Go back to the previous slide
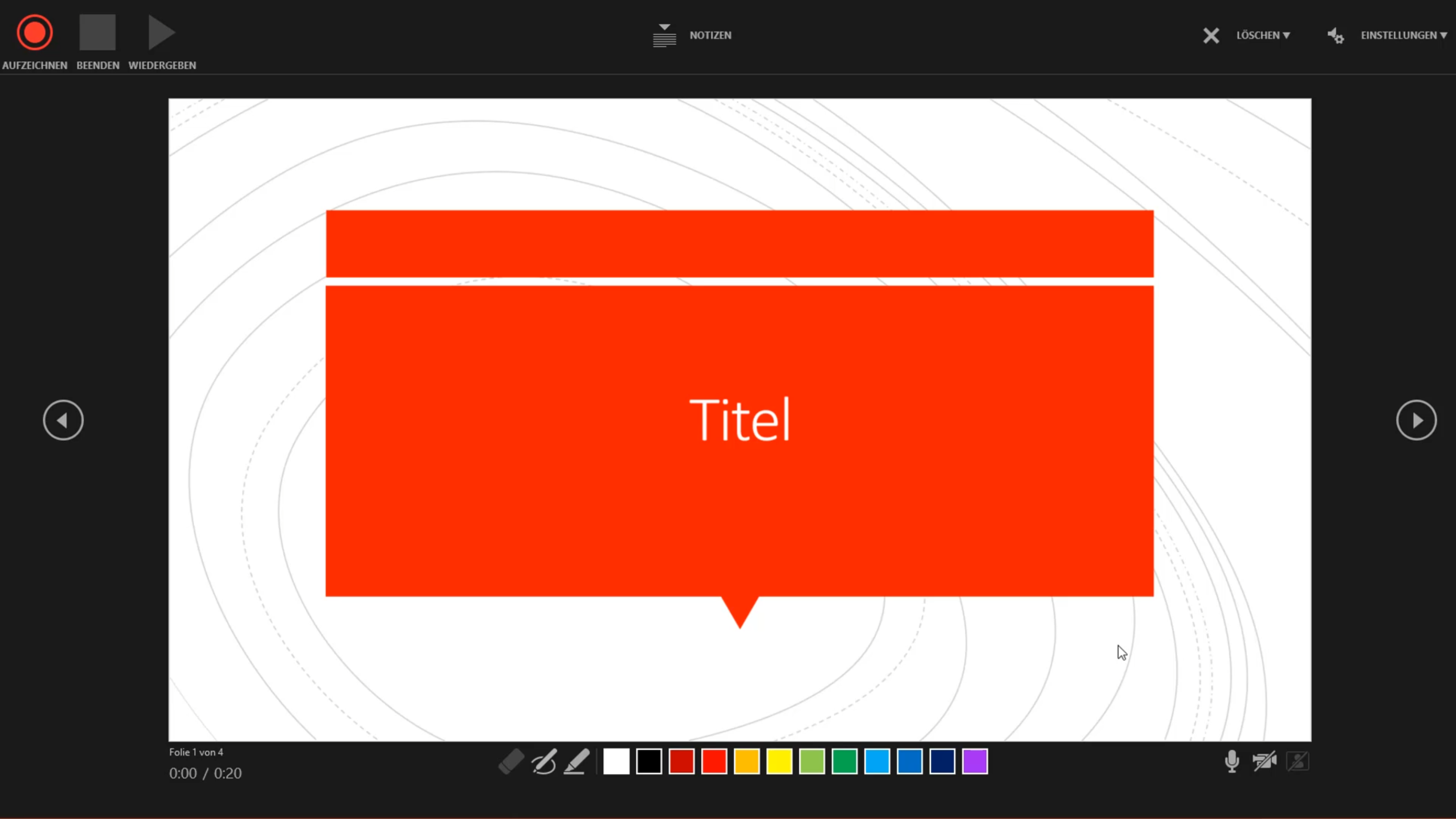 [x=63, y=420]
